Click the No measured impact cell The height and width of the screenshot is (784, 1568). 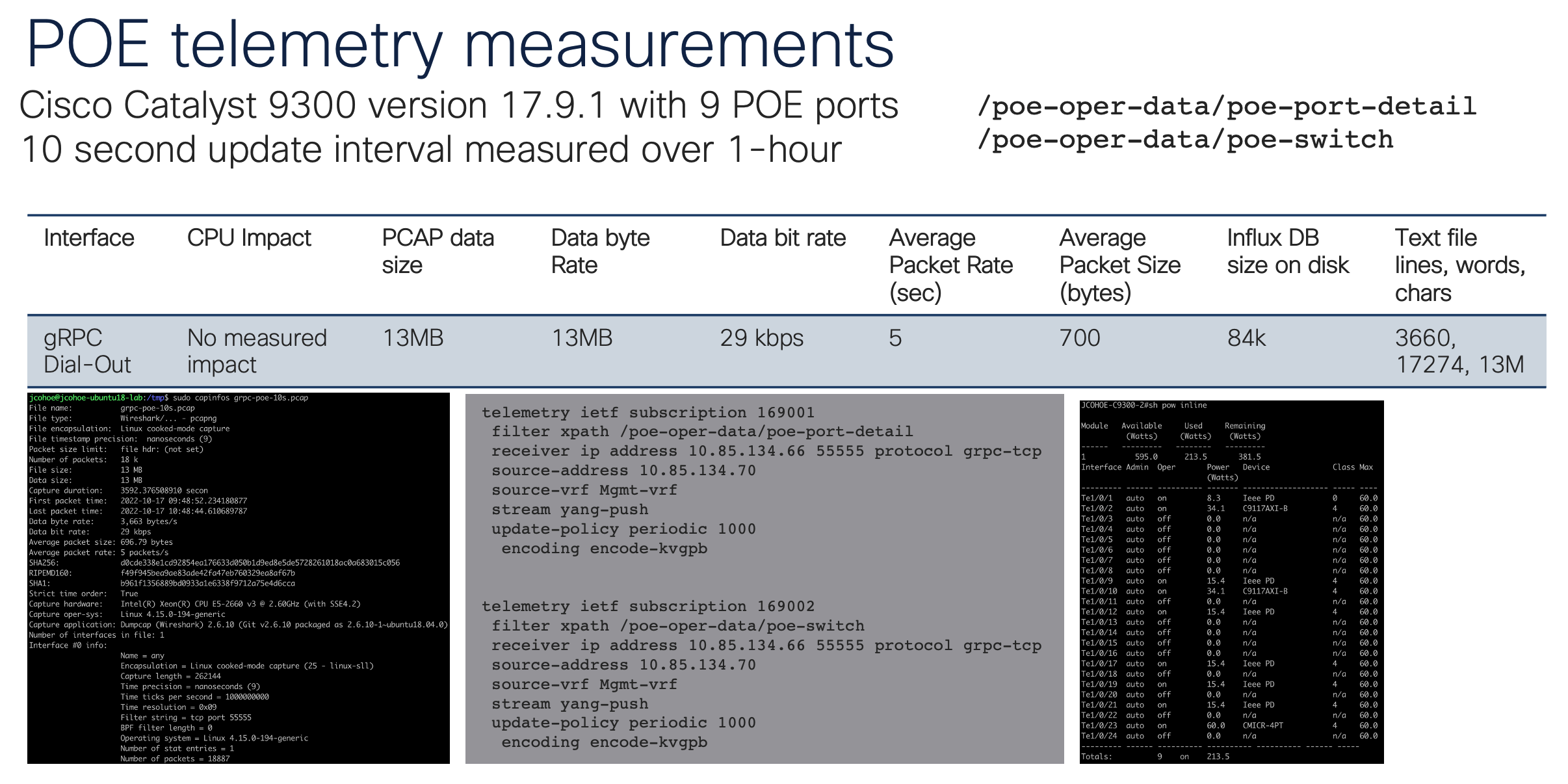(x=256, y=351)
